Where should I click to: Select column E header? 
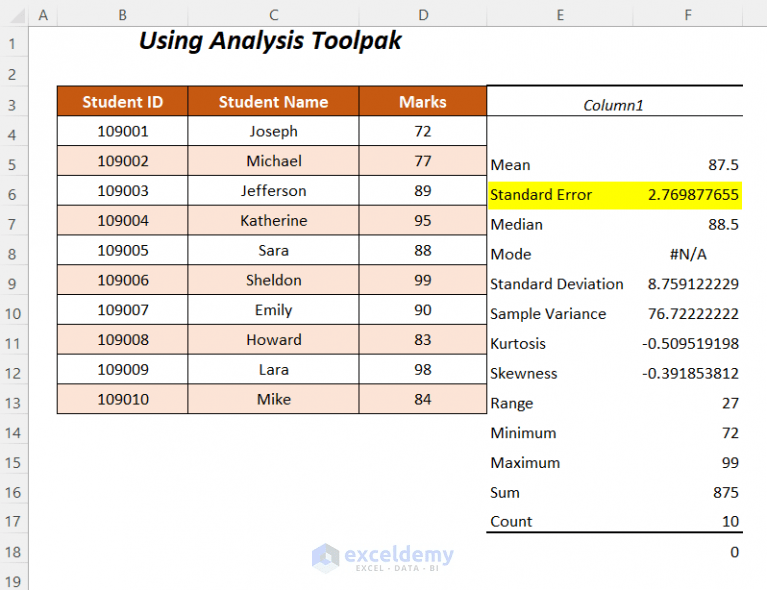click(560, 15)
